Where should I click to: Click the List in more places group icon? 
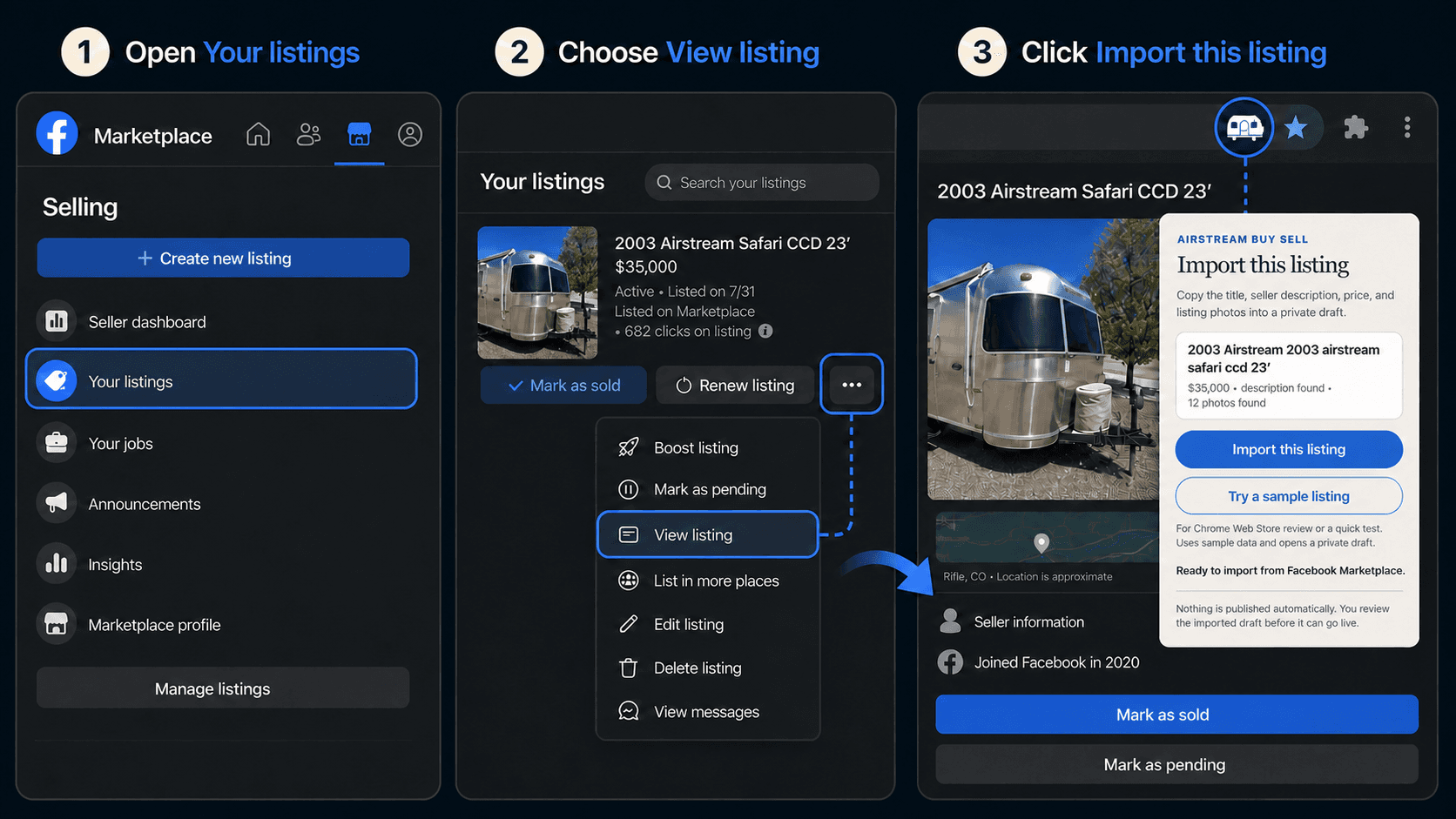(628, 581)
